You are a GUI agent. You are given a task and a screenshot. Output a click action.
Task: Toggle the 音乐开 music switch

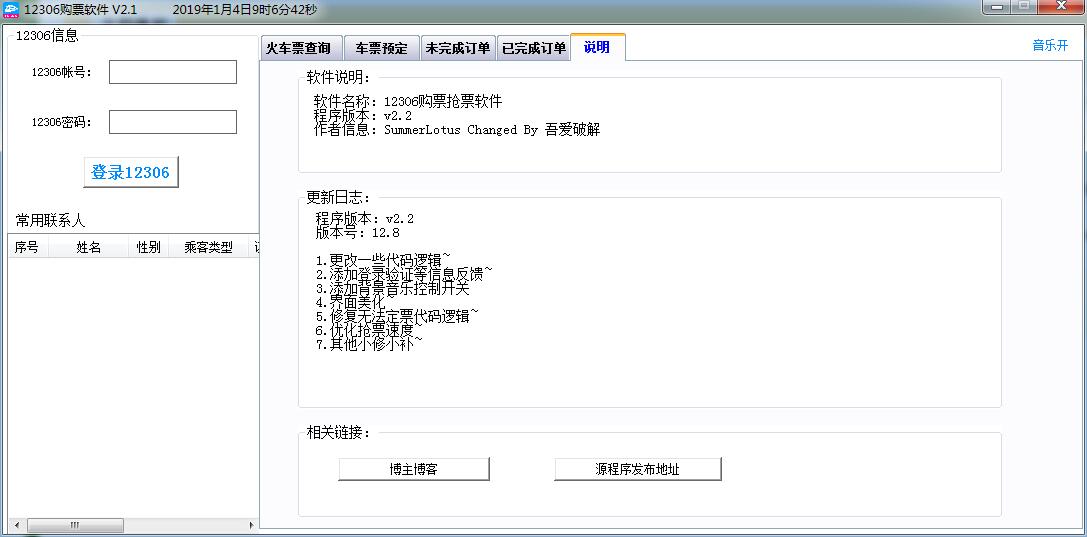pyautogui.click(x=1050, y=46)
